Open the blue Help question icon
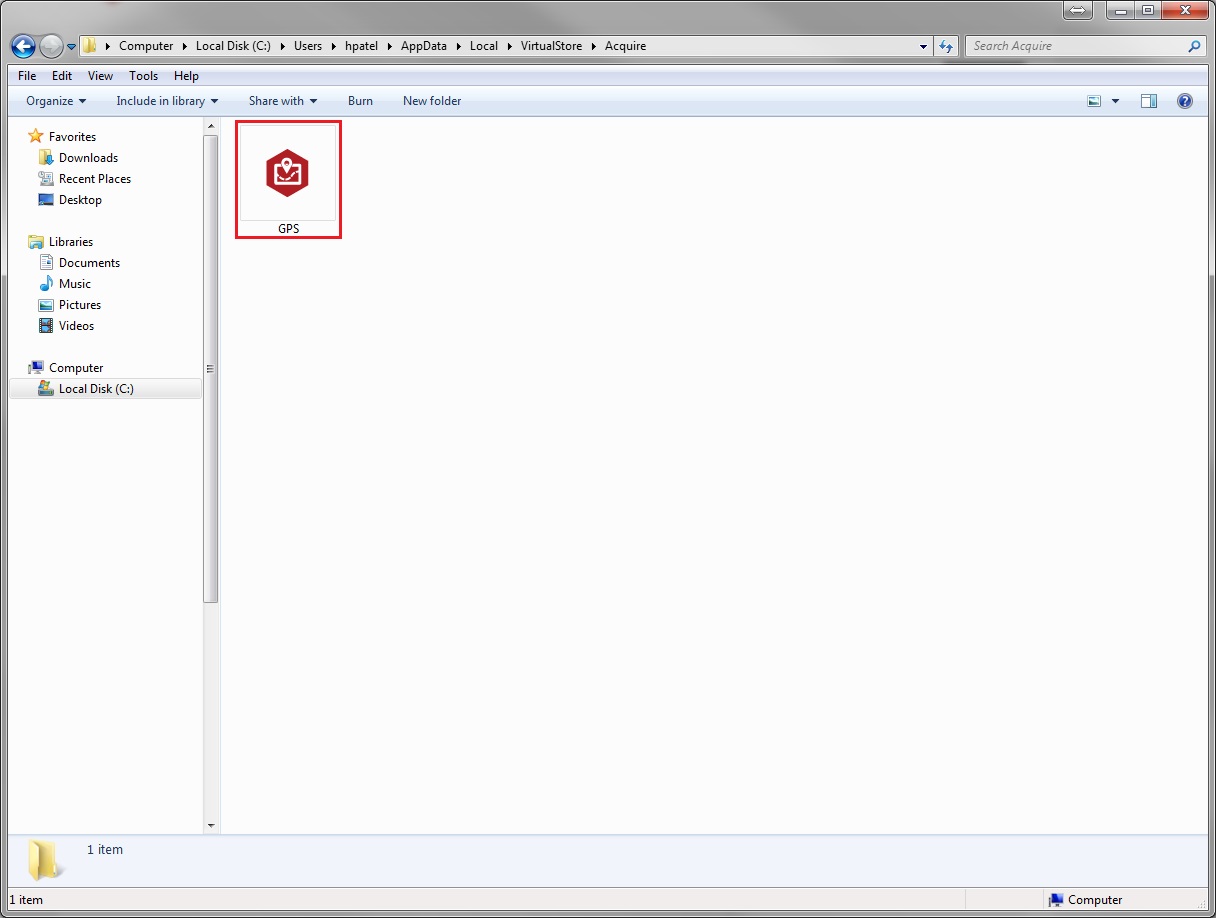The height and width of the screenshot is (918, 1216). (x=1185, y=101)
